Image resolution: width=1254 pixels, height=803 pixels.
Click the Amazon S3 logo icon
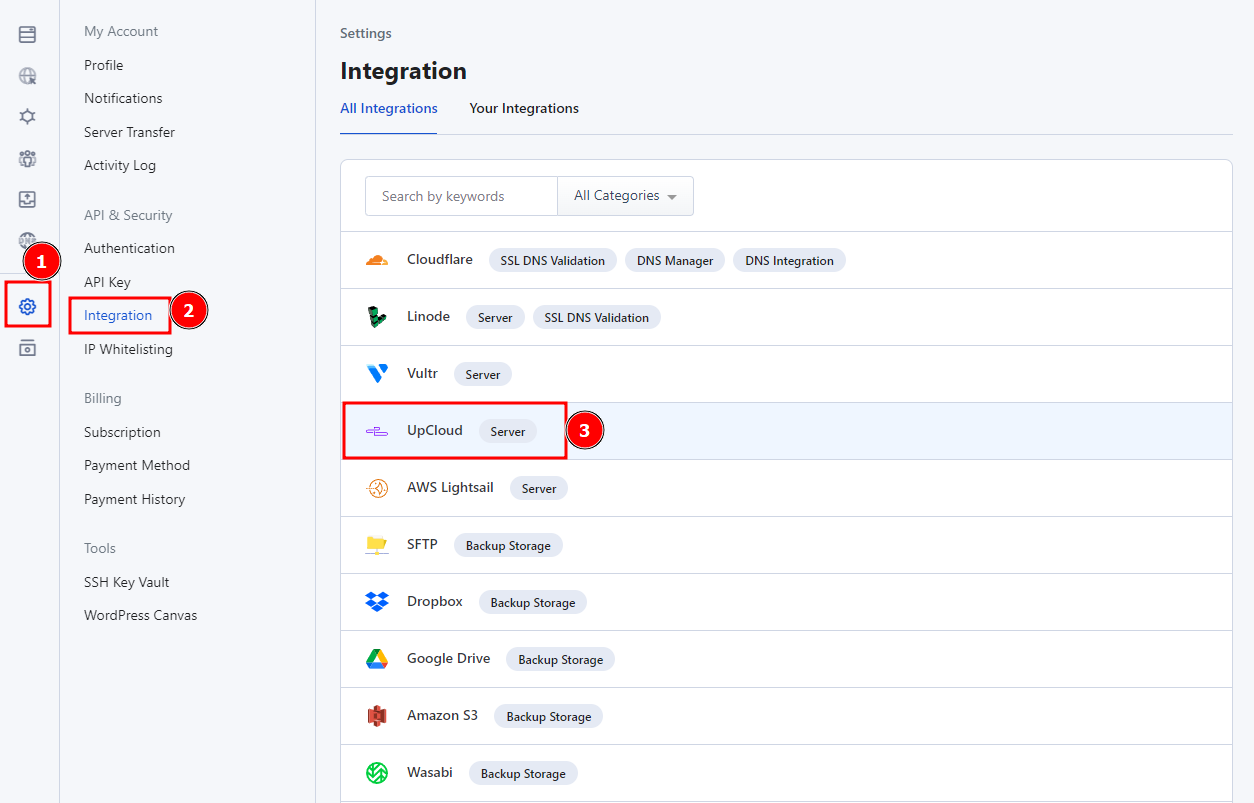click(376, 716)
